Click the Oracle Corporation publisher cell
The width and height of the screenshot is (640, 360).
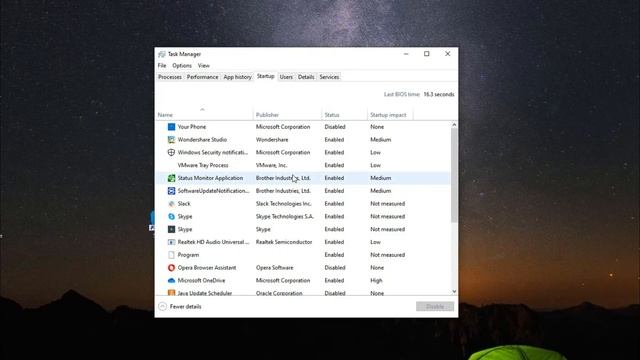[x=279, y=293]
